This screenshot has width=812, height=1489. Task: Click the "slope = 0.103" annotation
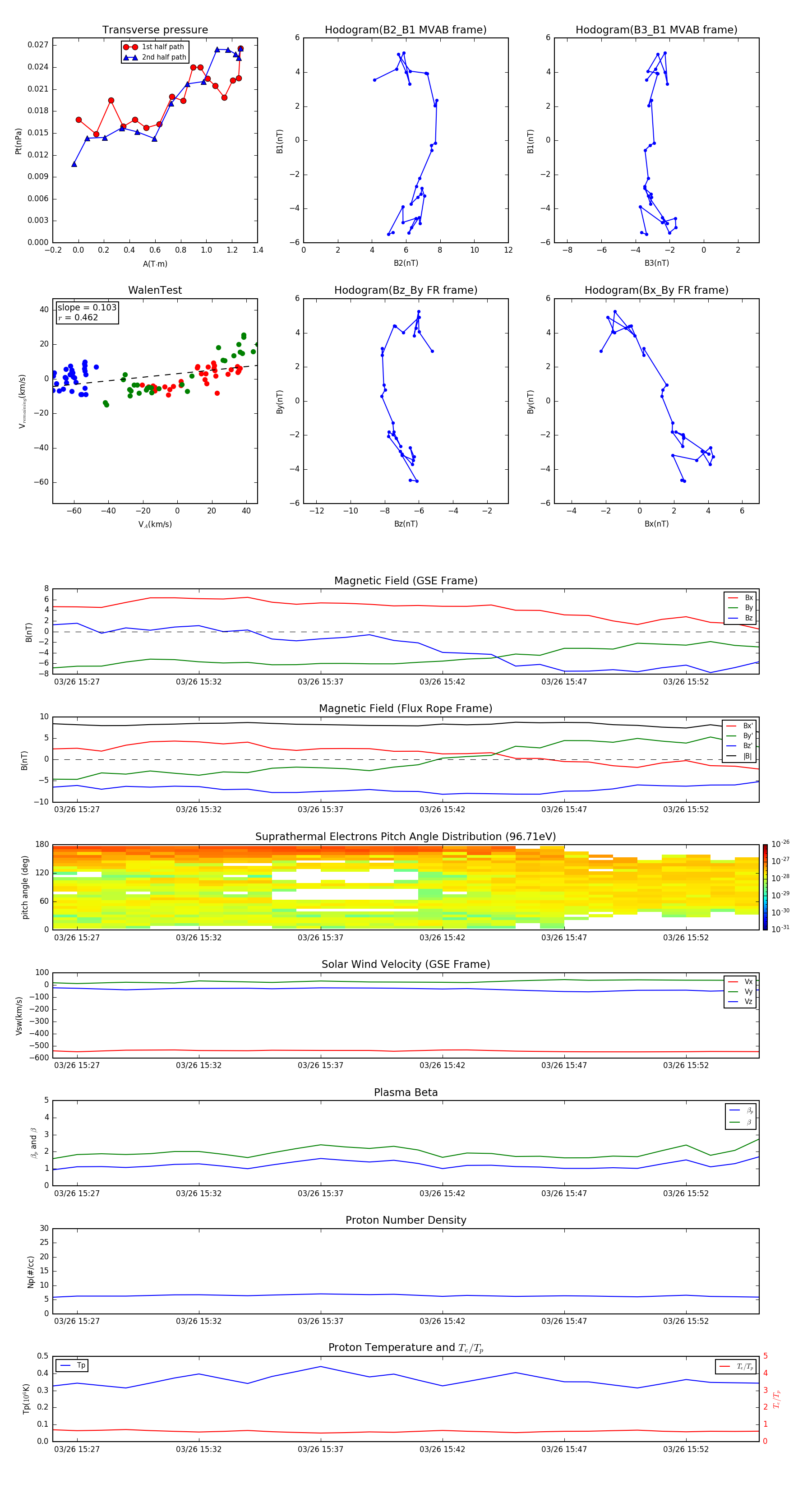coord(87,308)
